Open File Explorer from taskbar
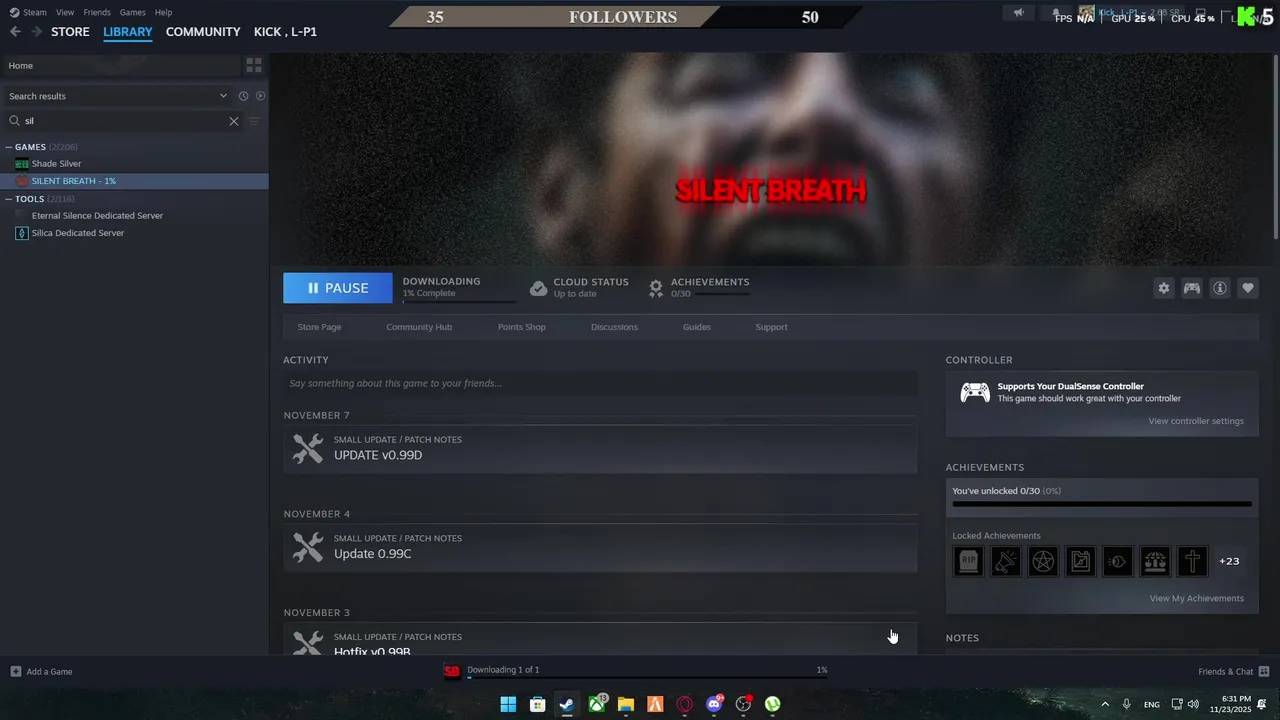The height and width of the screenshot is (720, 1280). point(626,704)
